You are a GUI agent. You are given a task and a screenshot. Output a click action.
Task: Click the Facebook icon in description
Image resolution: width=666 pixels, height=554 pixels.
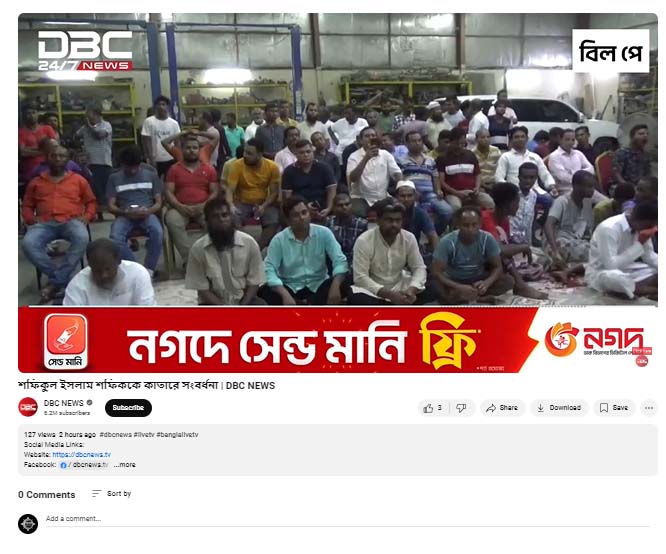(63, 465)
